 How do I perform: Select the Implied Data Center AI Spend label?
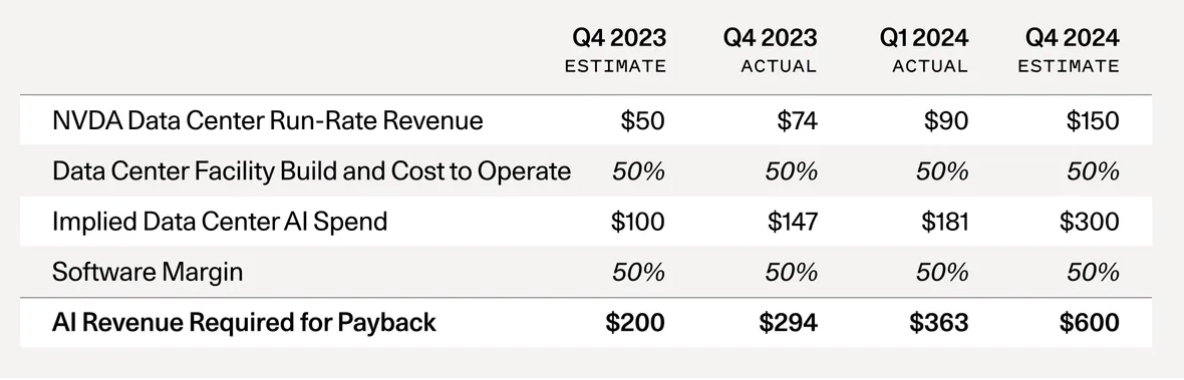(x=220, y=221)
